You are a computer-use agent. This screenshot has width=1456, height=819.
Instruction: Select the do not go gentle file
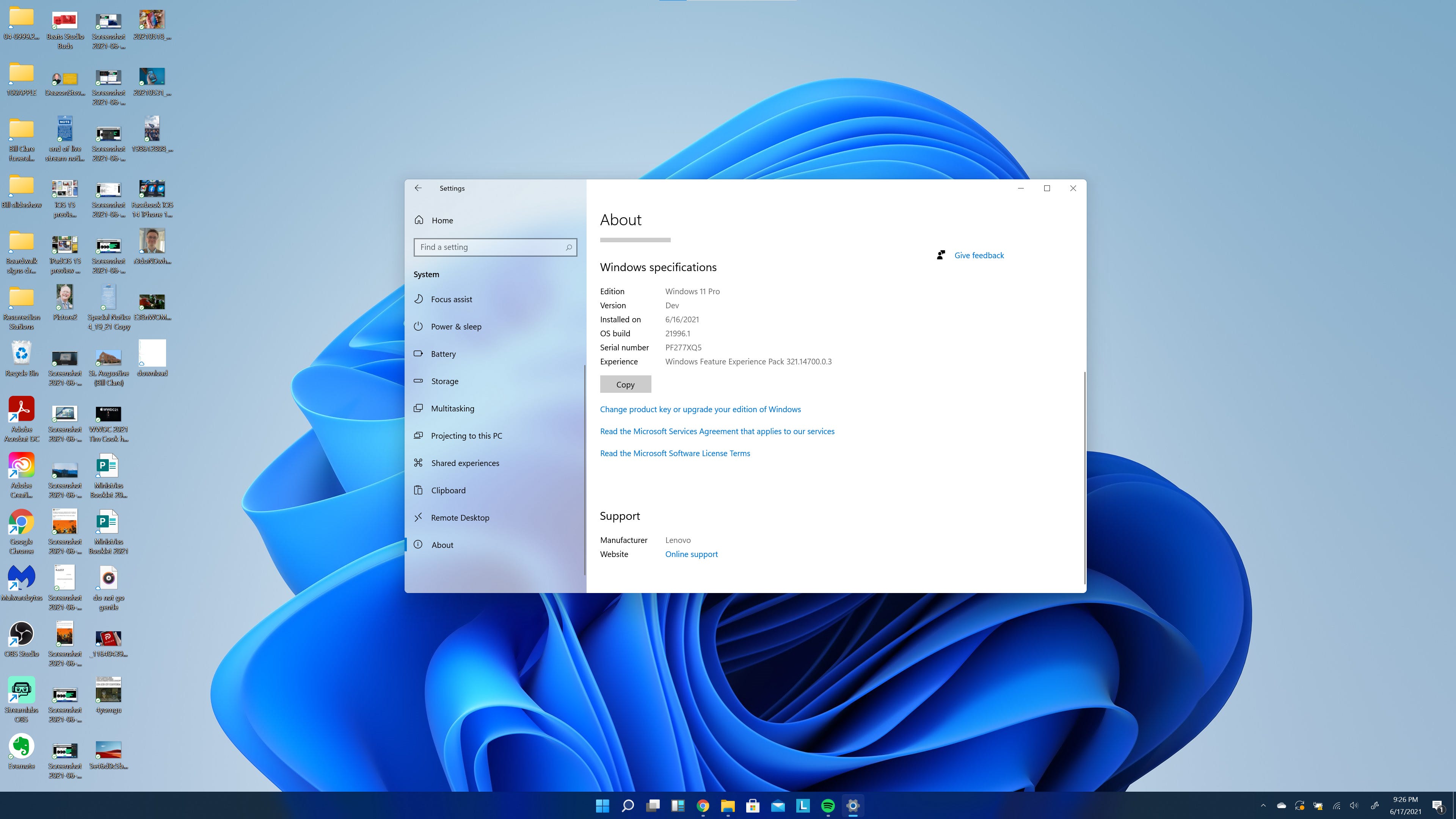pos(108,588)
